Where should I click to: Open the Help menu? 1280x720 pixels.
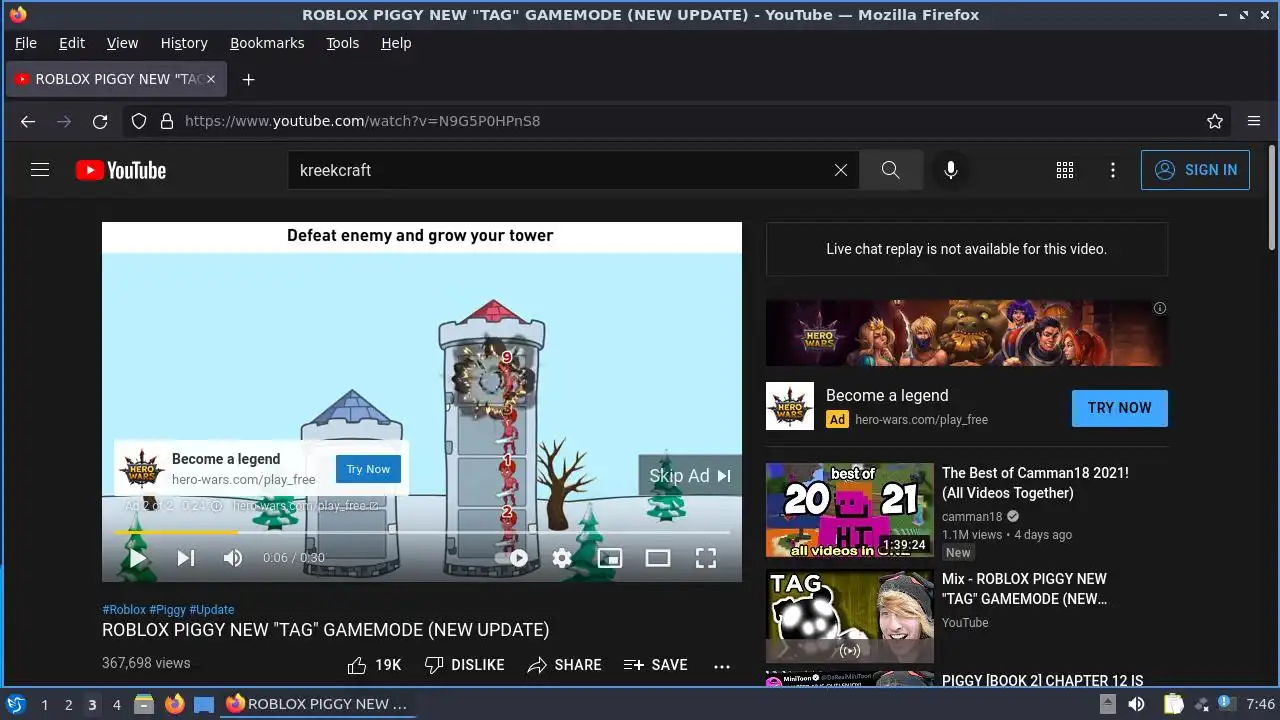(396, 43)
